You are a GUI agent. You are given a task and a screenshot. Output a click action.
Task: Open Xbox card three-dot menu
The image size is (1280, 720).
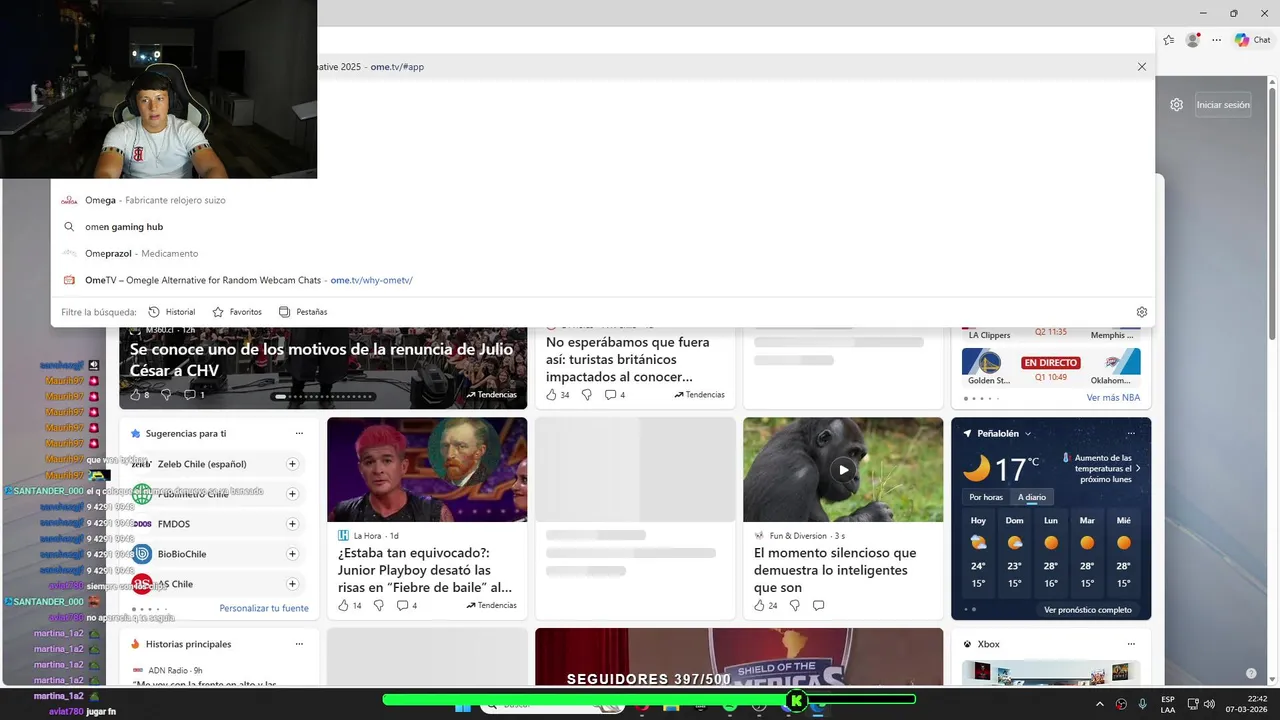point(1131,644)
